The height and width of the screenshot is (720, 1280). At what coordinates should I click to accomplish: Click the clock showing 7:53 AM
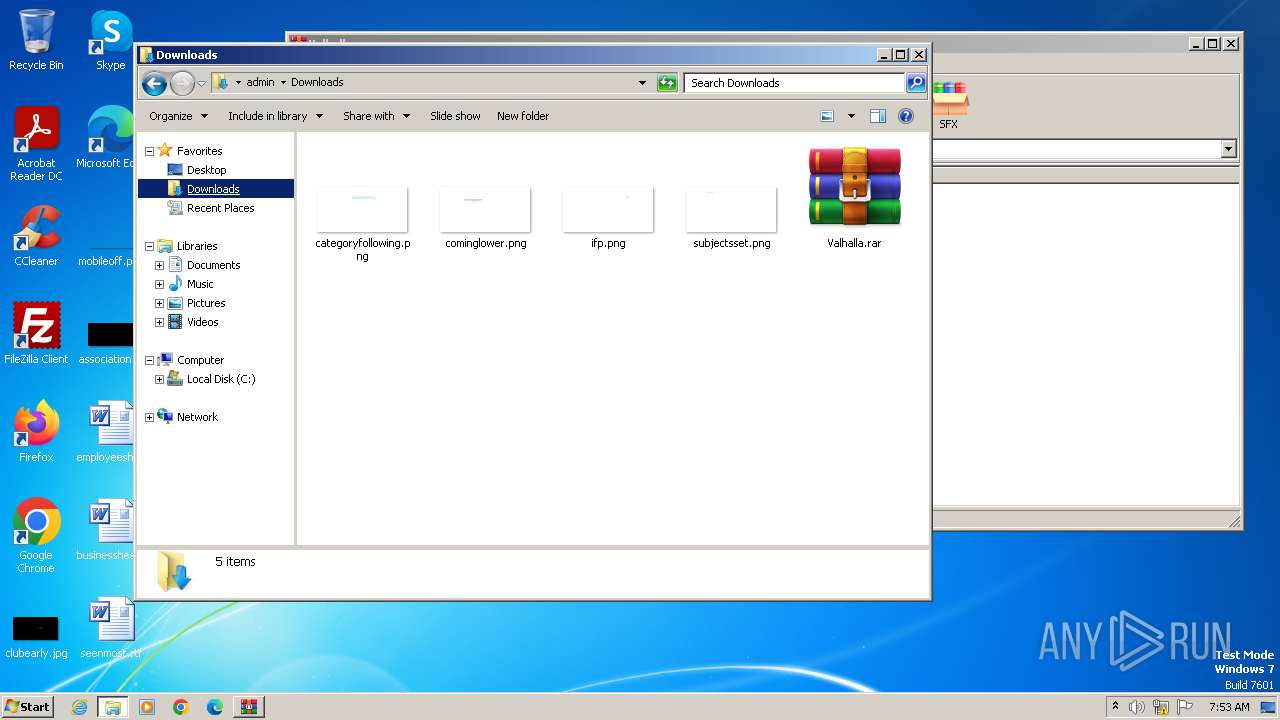pyautogui.click(x=1229, y=707)
